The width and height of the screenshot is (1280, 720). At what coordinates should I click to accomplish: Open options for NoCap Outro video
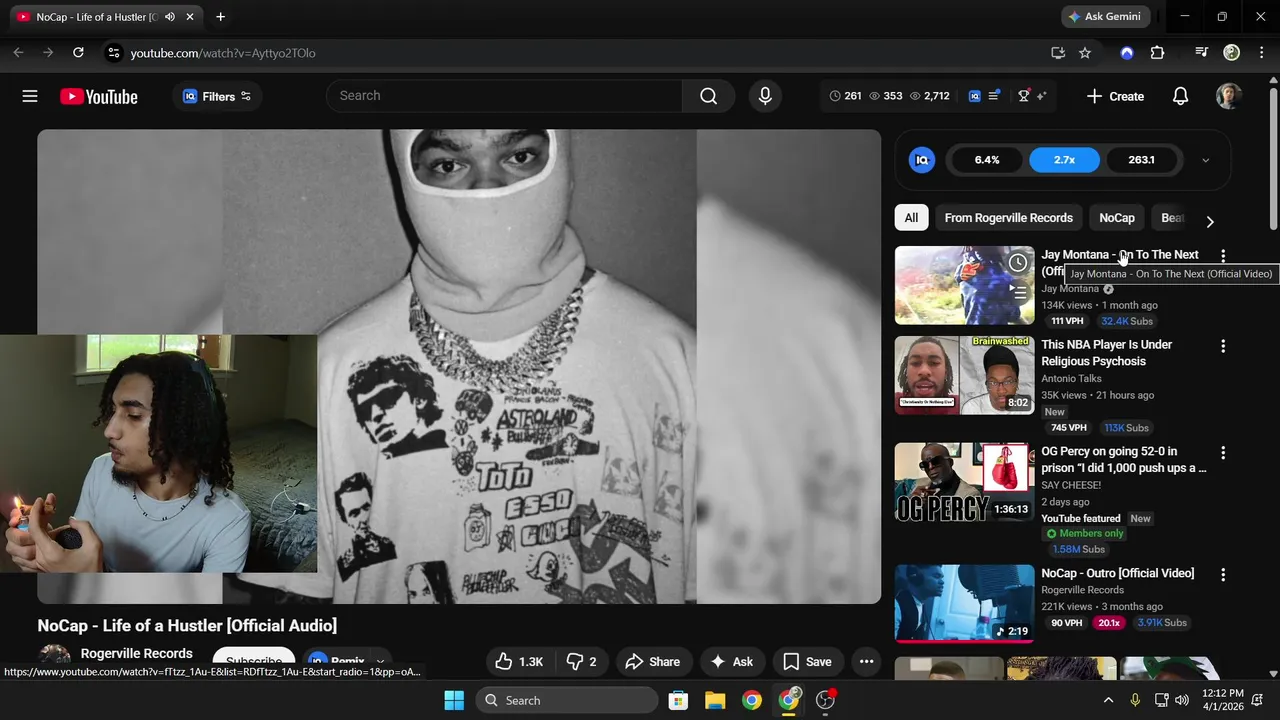pyautogui.click(x=1222, y=575)
